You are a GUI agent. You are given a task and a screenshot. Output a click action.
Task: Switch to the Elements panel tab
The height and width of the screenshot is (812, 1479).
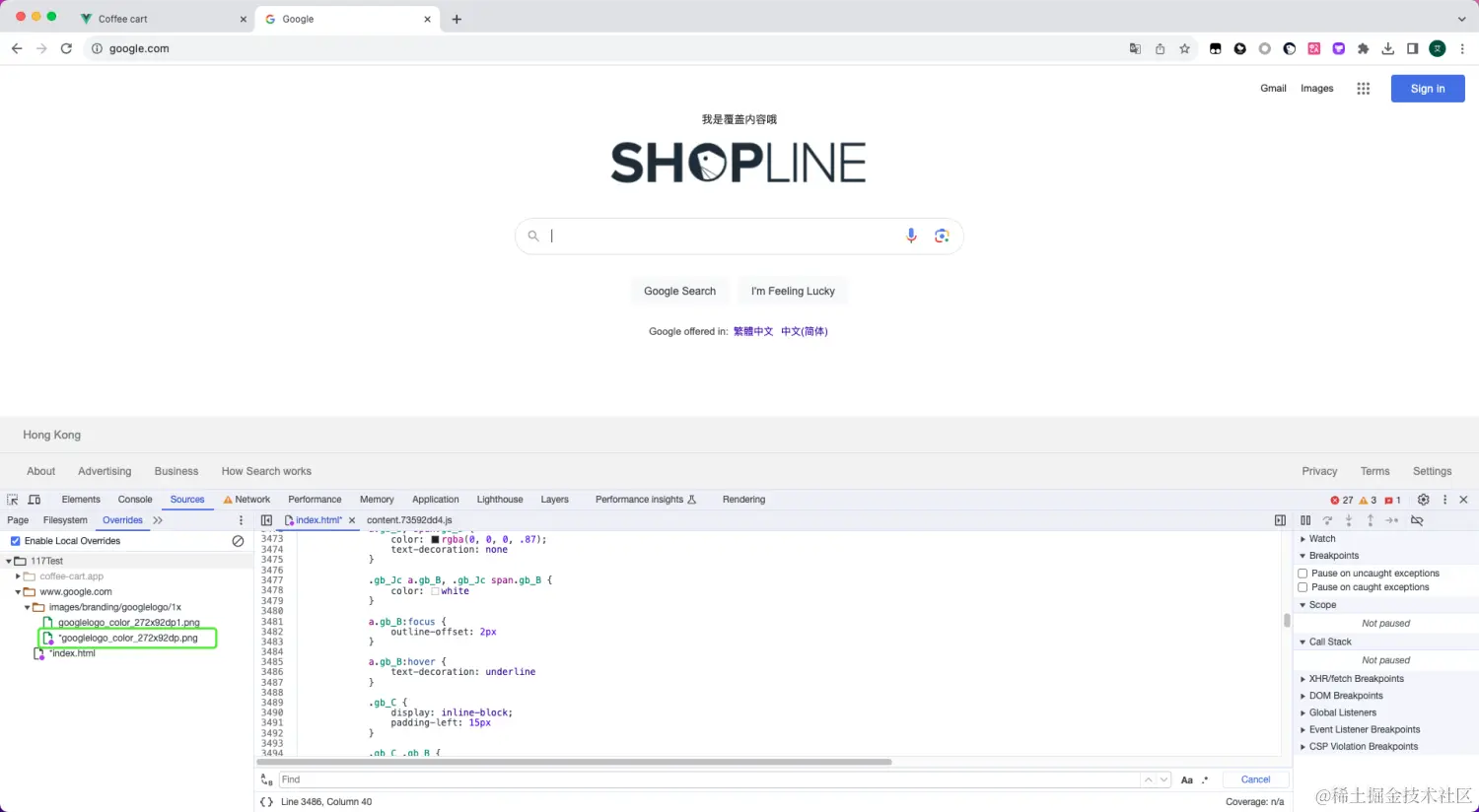coord(81,500)
